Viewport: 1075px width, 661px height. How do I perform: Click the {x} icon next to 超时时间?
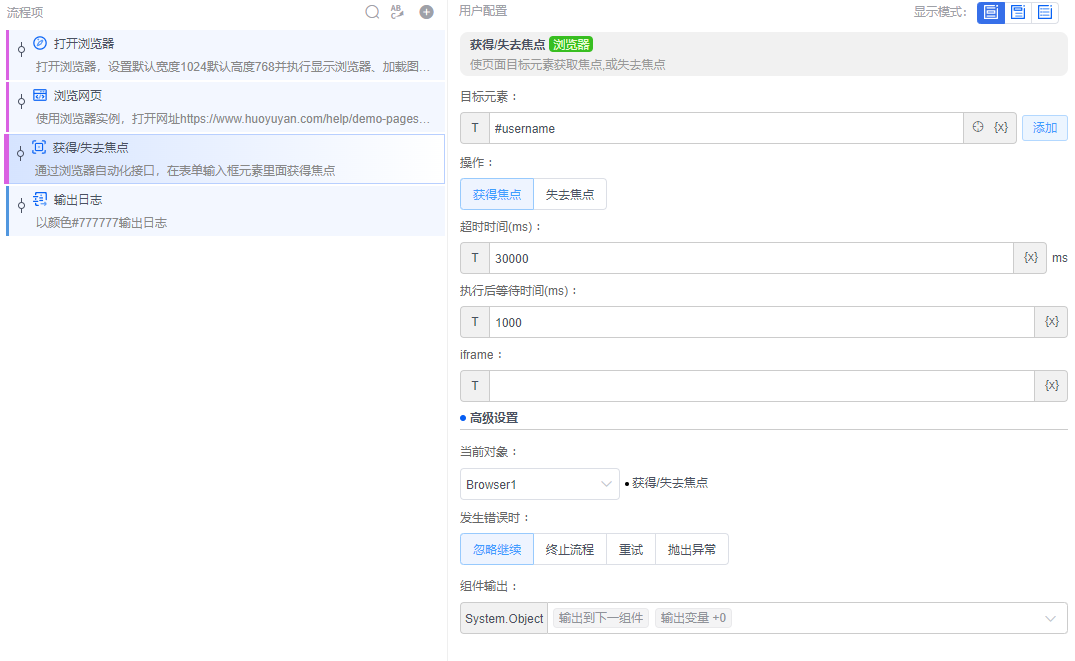tap(1030, 257)
